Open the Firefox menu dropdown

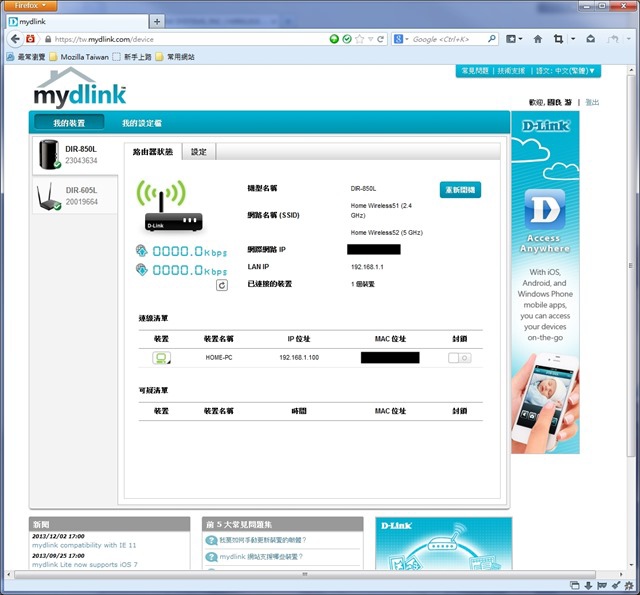pos(29,5)
